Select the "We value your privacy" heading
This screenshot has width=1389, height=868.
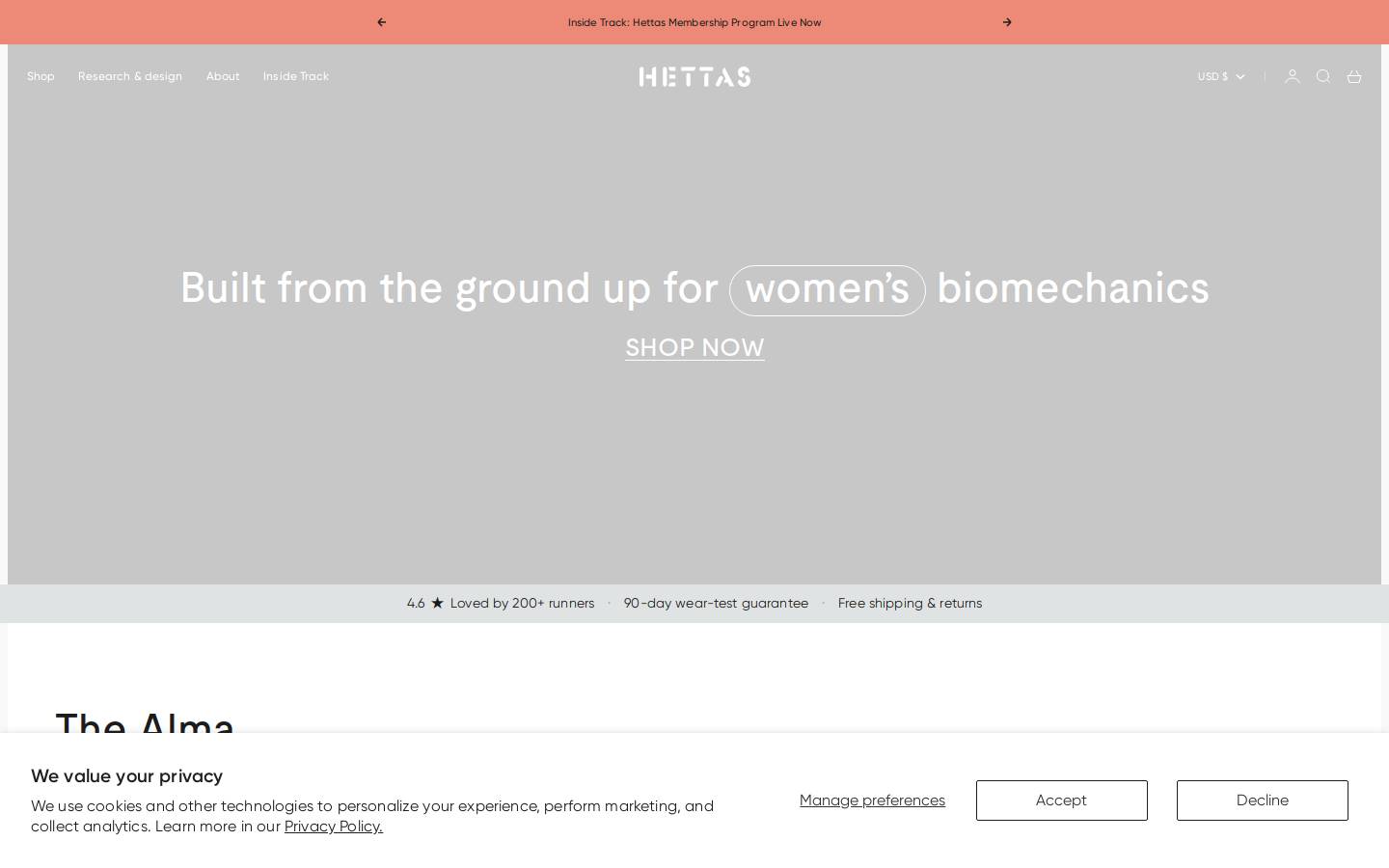coord(126,775)
